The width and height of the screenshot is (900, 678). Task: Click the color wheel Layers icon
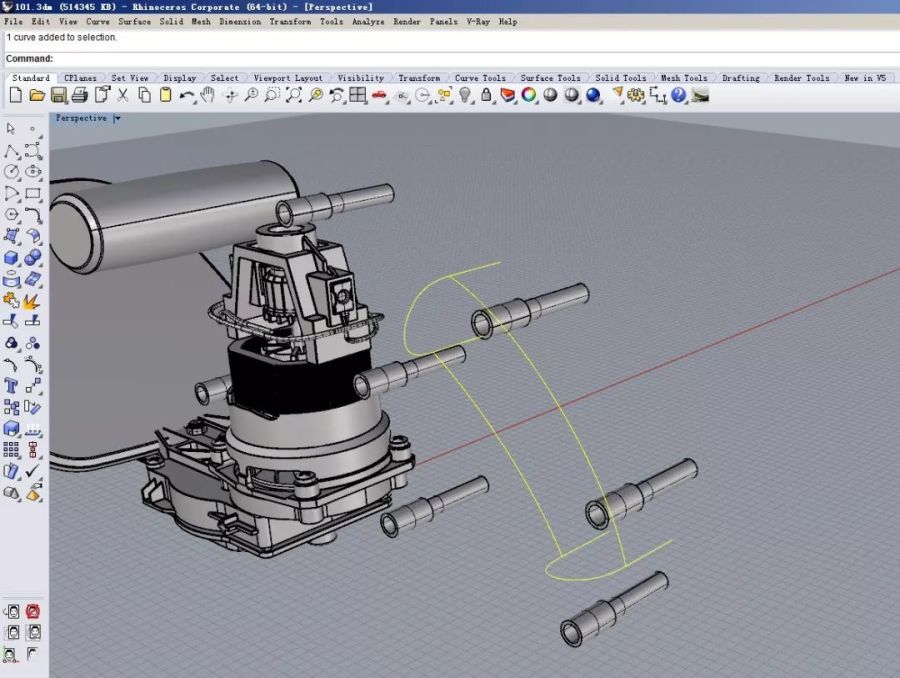529,95
